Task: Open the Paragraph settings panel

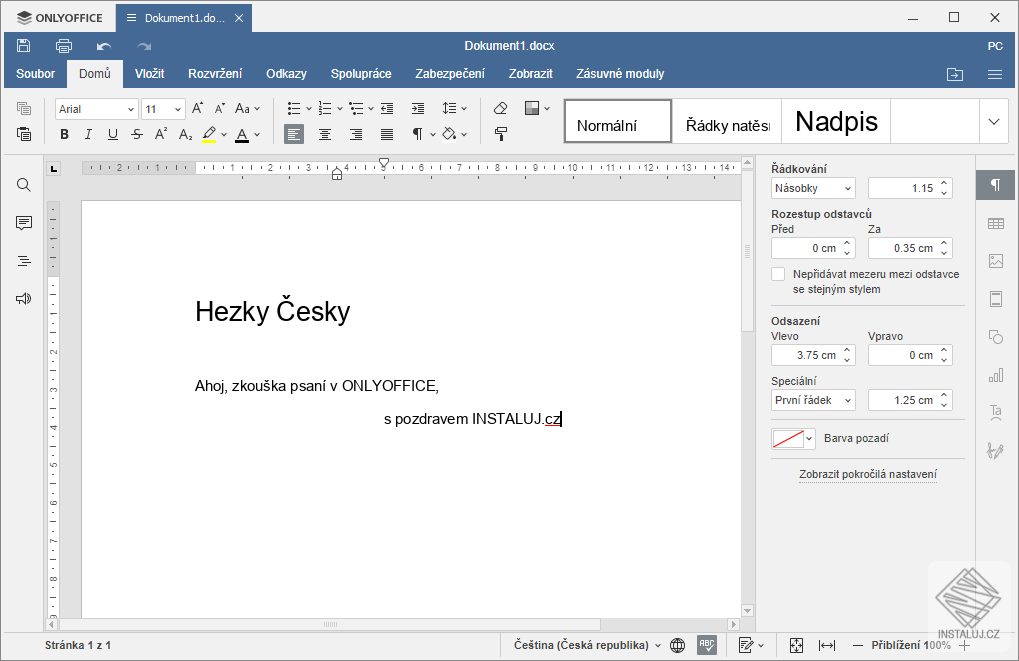Action: tap(995, 185)
